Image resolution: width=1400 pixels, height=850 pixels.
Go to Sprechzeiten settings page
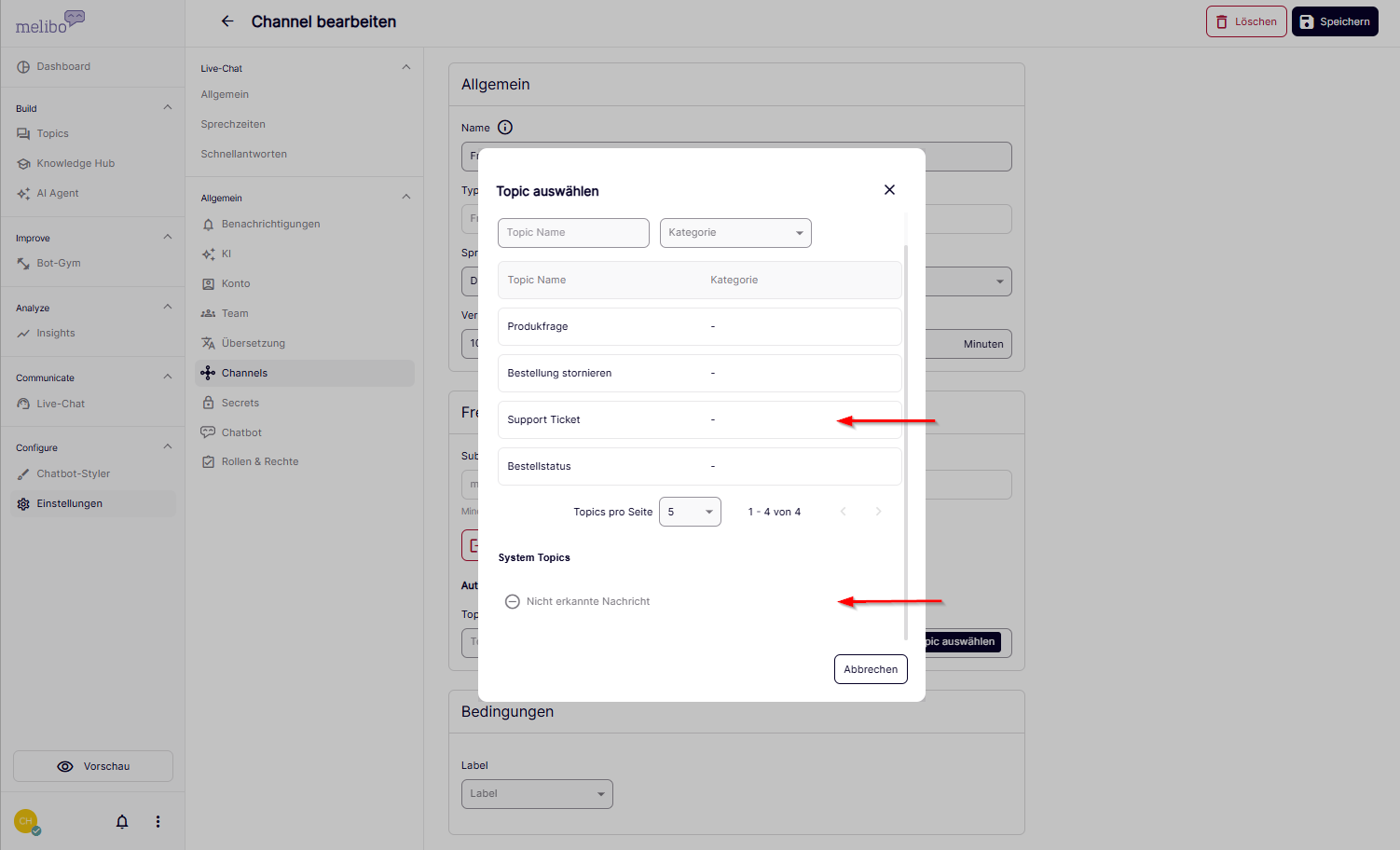pyautogui.click(x=233, y=124)
